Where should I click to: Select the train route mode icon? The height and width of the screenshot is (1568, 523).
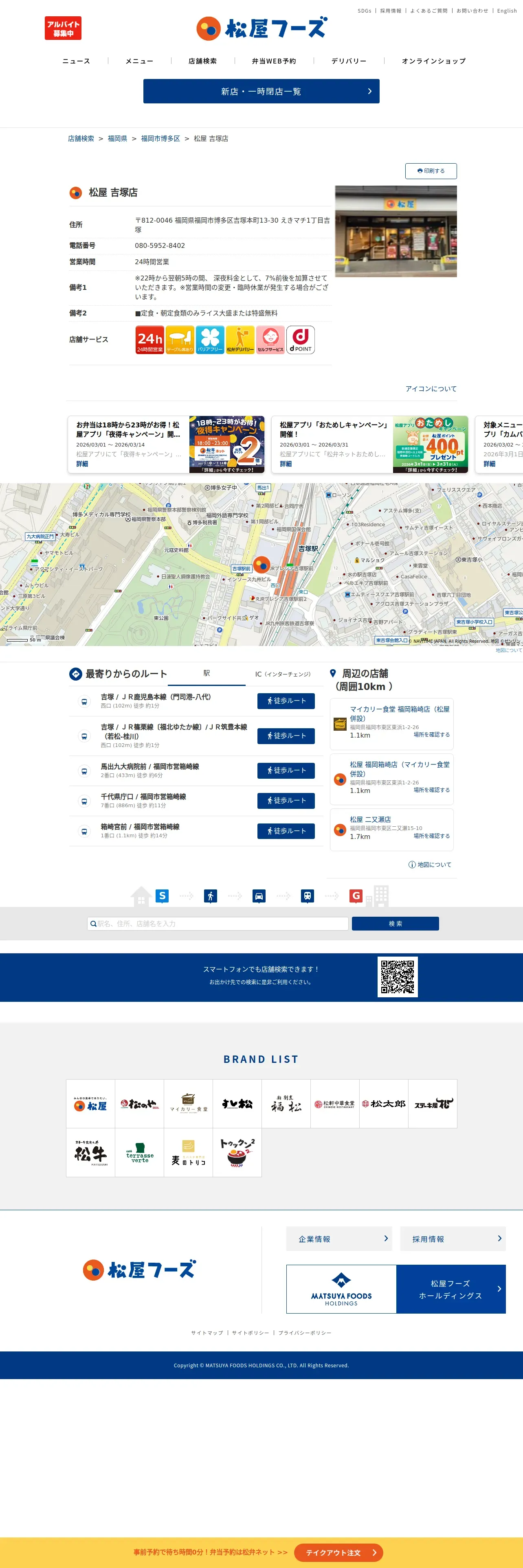(x=308, y=896)
